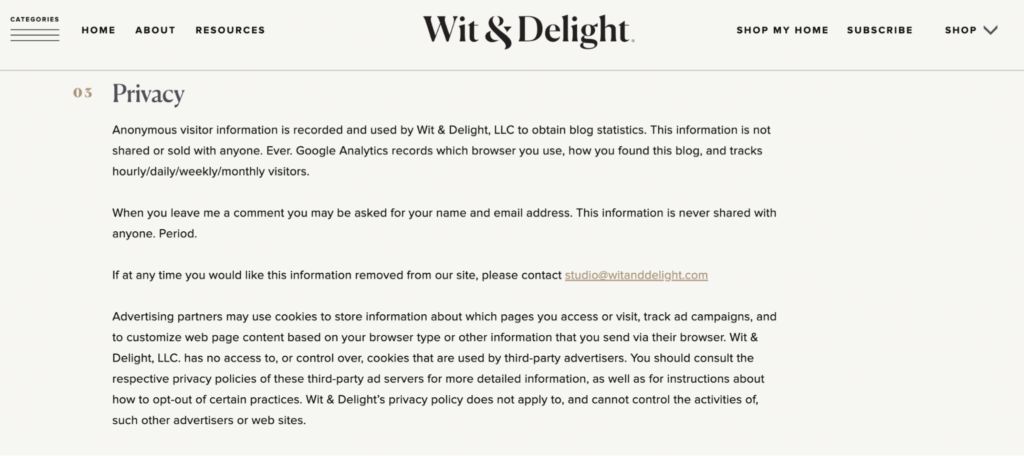Image resolution: width=1024 pixels, height=456 pixels.
Task: Open the About menu item
Action: 155,30
